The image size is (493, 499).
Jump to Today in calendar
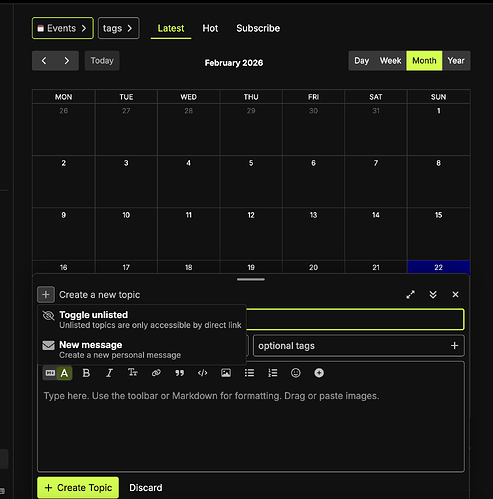click(x=102, y=61)
